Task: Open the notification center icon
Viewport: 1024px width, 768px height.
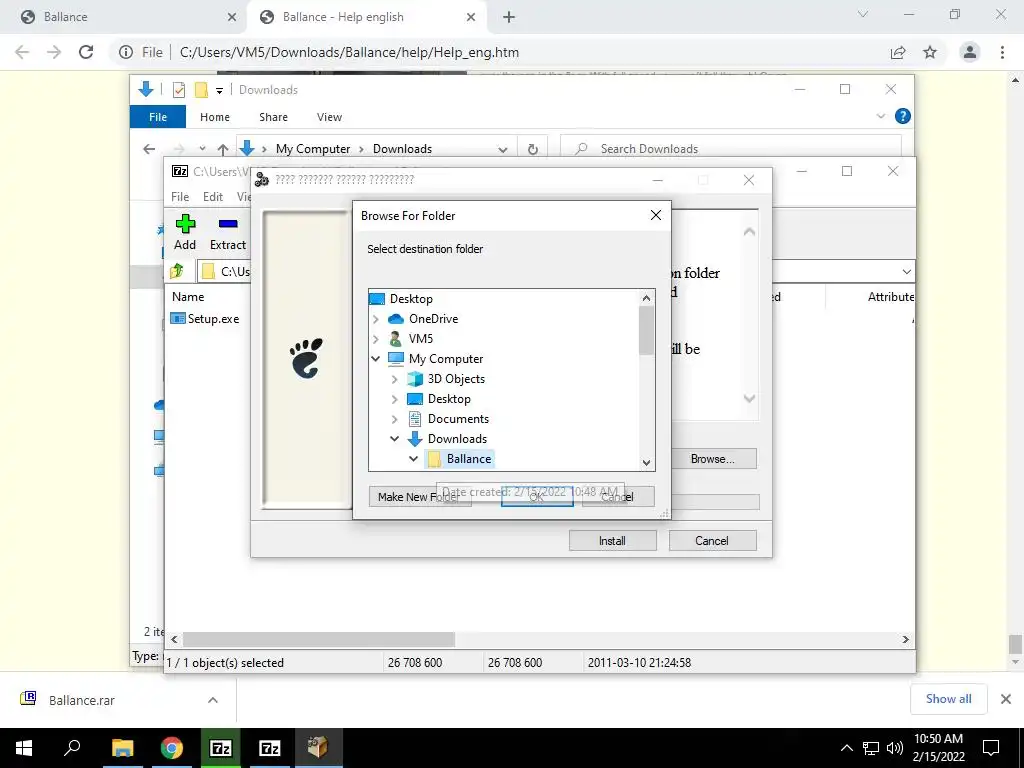Action: coord(991,748)
